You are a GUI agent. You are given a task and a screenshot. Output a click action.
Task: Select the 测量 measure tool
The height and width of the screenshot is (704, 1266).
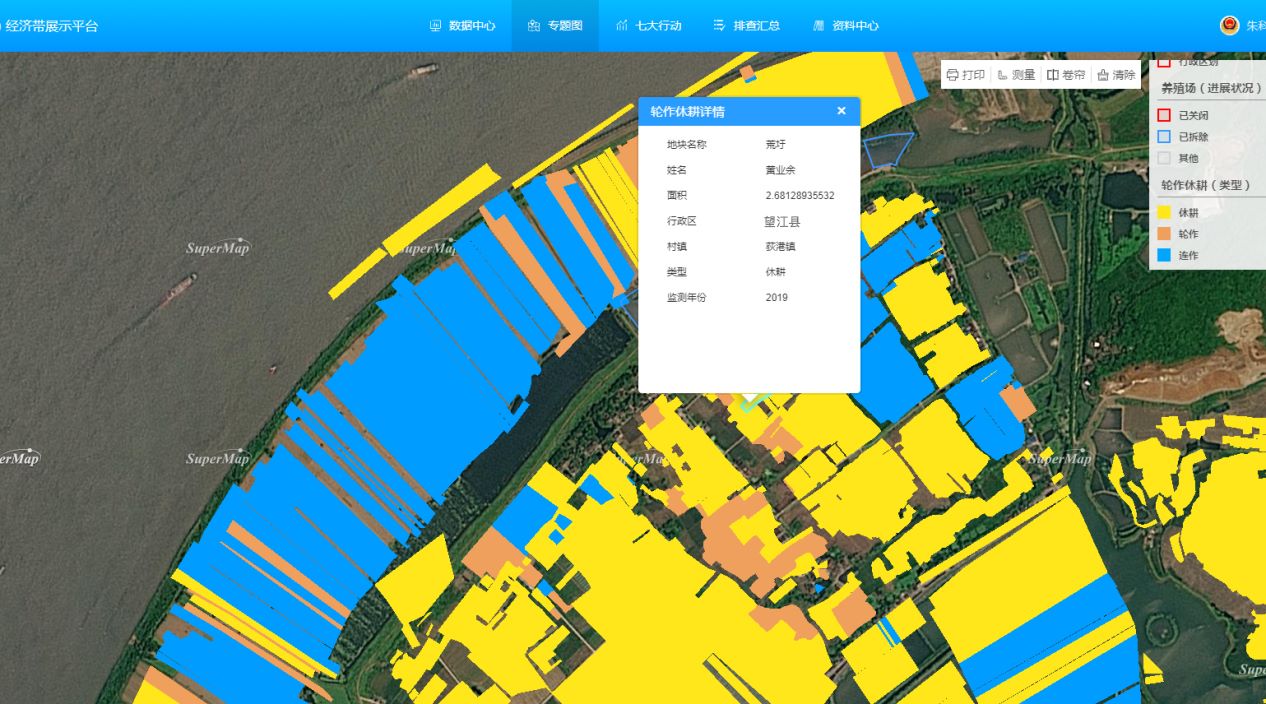tap(1003, 75)
